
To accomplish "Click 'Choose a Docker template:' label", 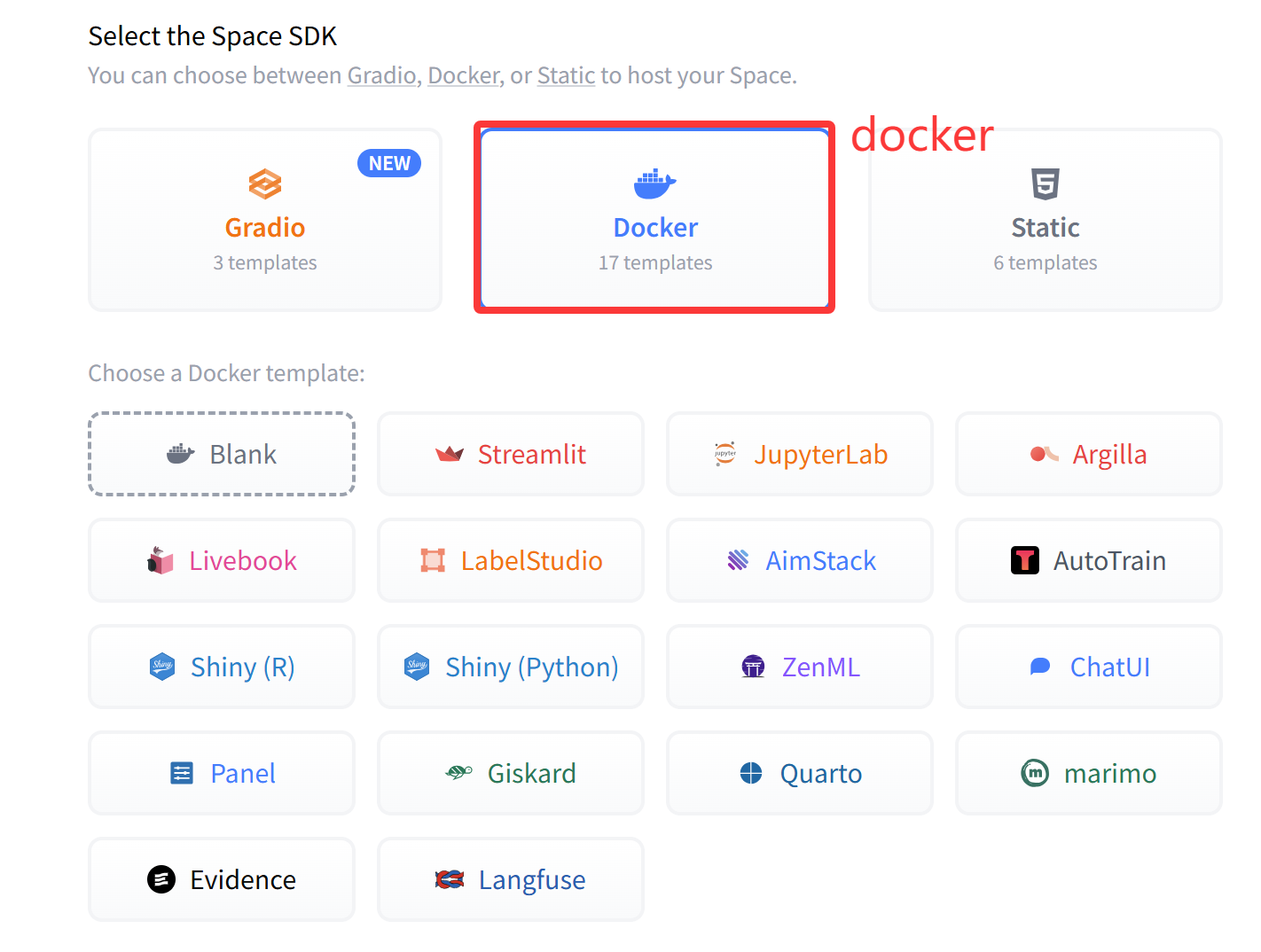I will click(227, 373).
